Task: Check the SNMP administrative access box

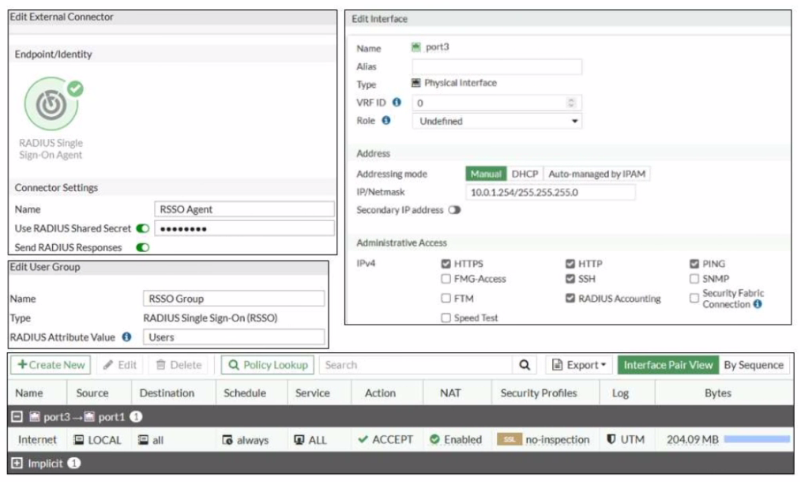Action: [694, 278]
